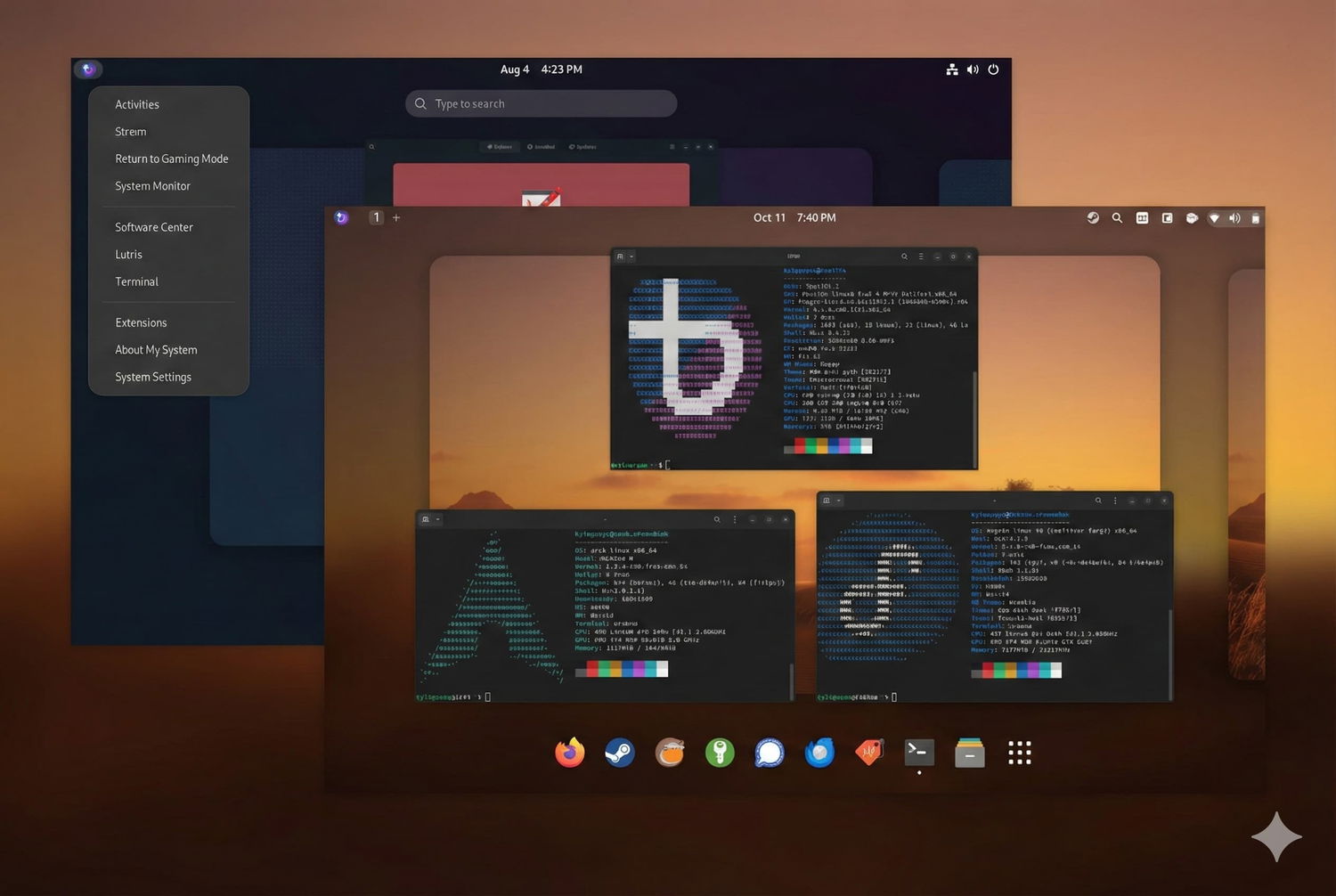Open Firefox from the dock
The height and width of the screenshot is (896, 1336).
click(x=570, y=753)
